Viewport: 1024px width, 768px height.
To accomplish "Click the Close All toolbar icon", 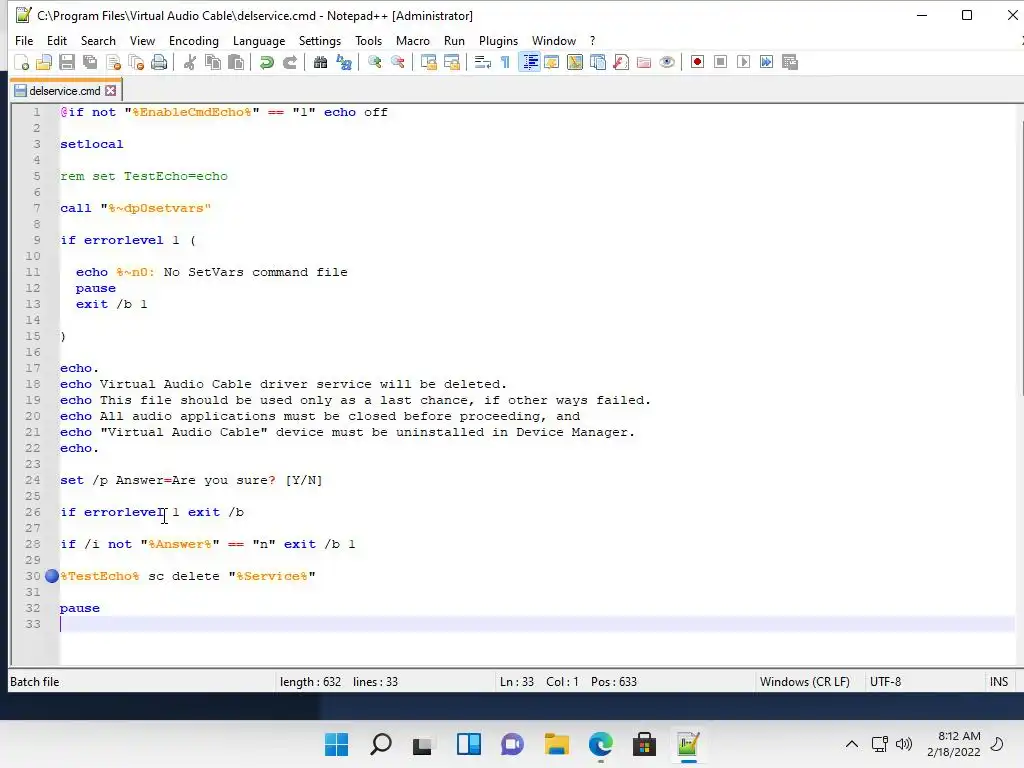I will pos(136,62).
